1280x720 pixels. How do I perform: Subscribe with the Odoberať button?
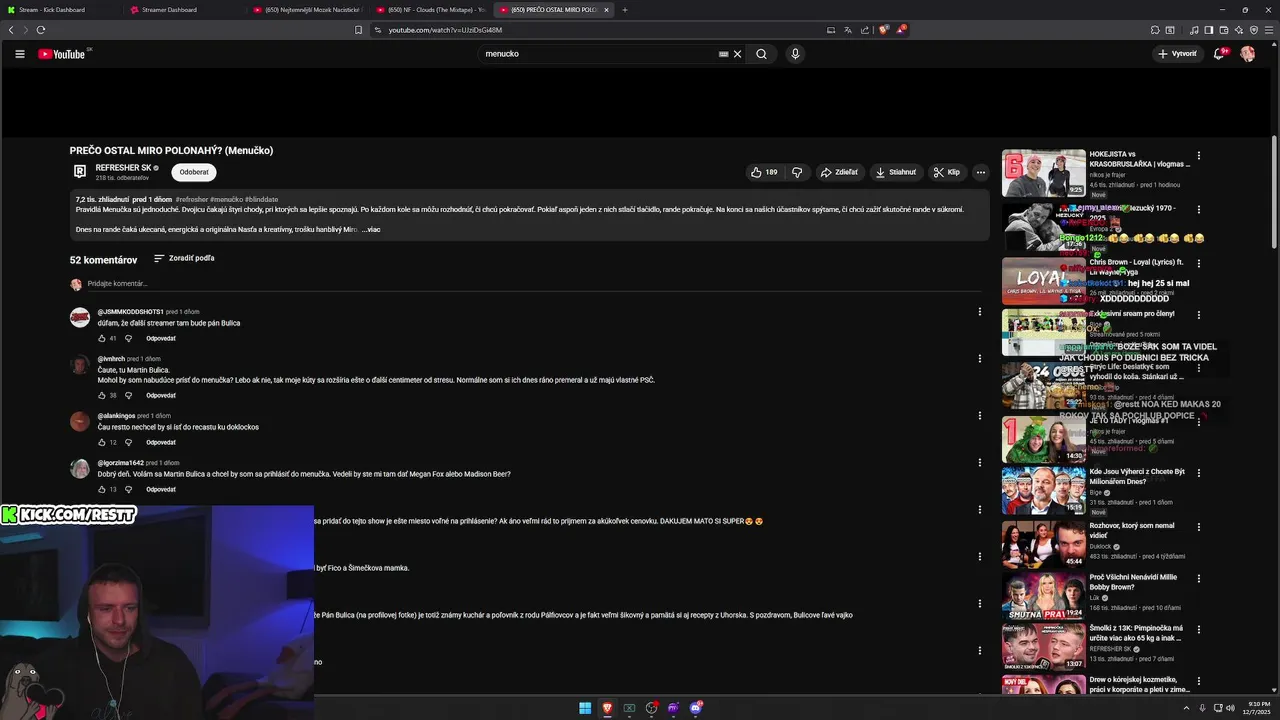click(x=194, y=172)
